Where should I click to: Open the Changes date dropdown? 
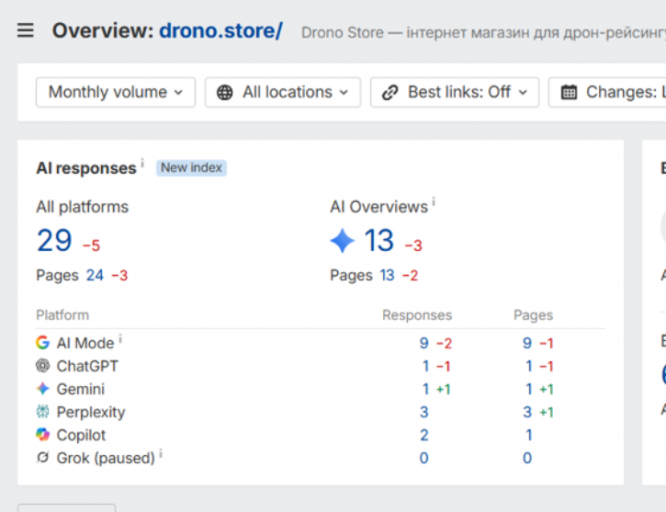coord(607,92)
